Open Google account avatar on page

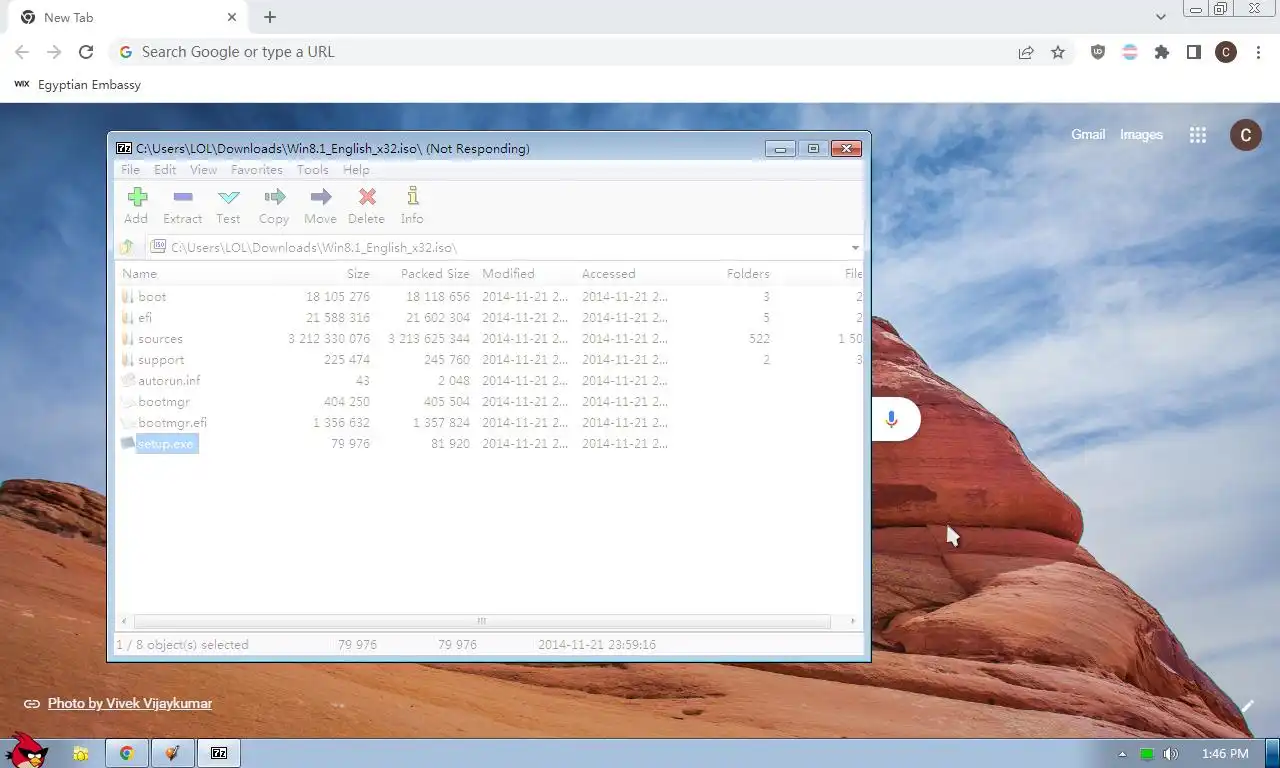pos(1245,135)
